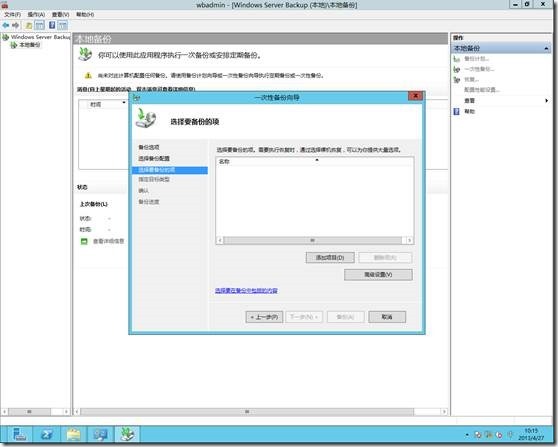Image resolution: width=558 pixels, height=447 pixels.
Task: Click the 查看详细信息 link under last backup
Action: click(x=109, y=241)
